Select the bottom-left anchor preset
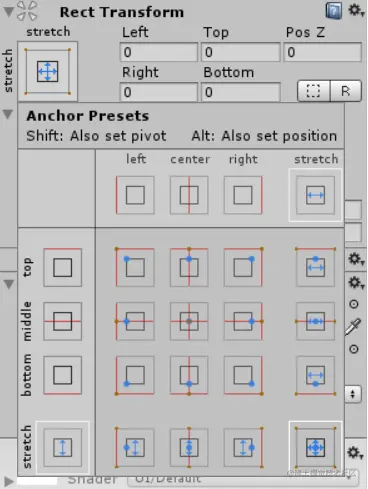Viewport: 368px width, 489px height. click(x=135, y=375)
